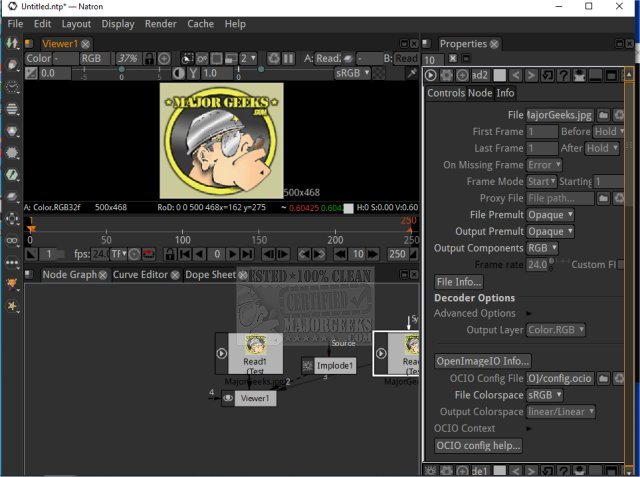Open the File Premult Opaque dropdown
Screen dimensions: 640x477
[x=551, y=215]
